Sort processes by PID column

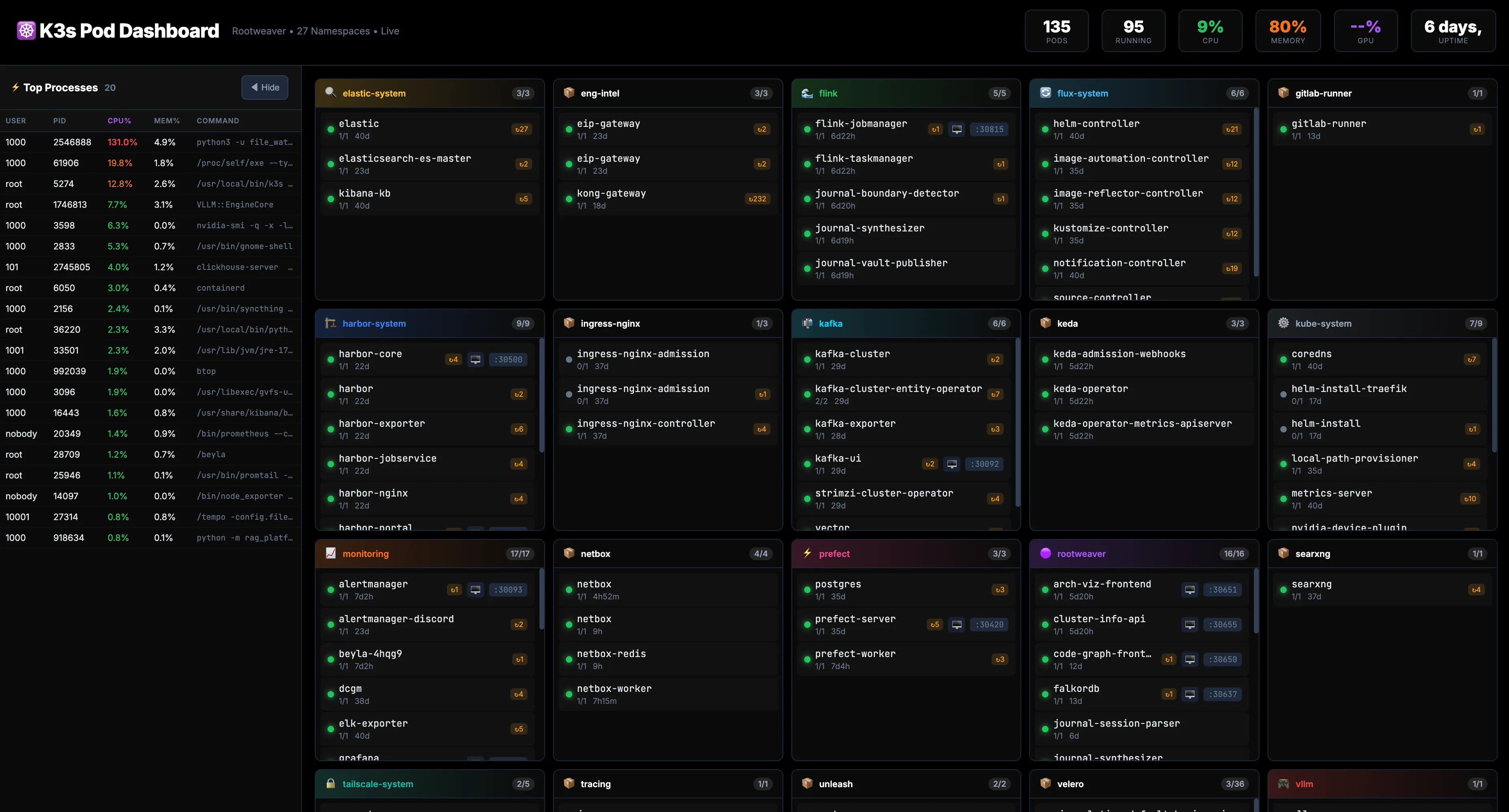59,121
